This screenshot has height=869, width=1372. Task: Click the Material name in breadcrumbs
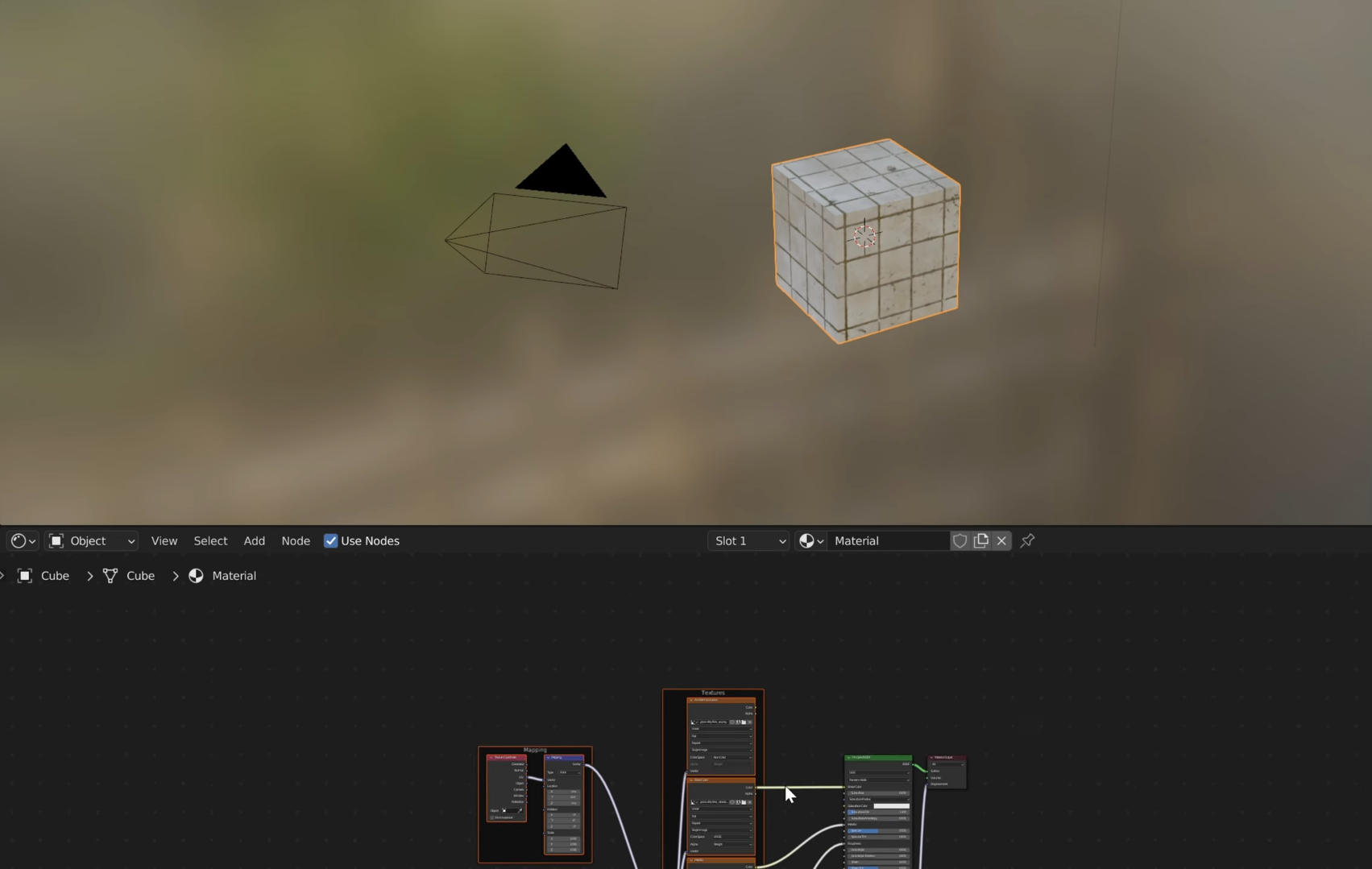[x=234, y=576]
